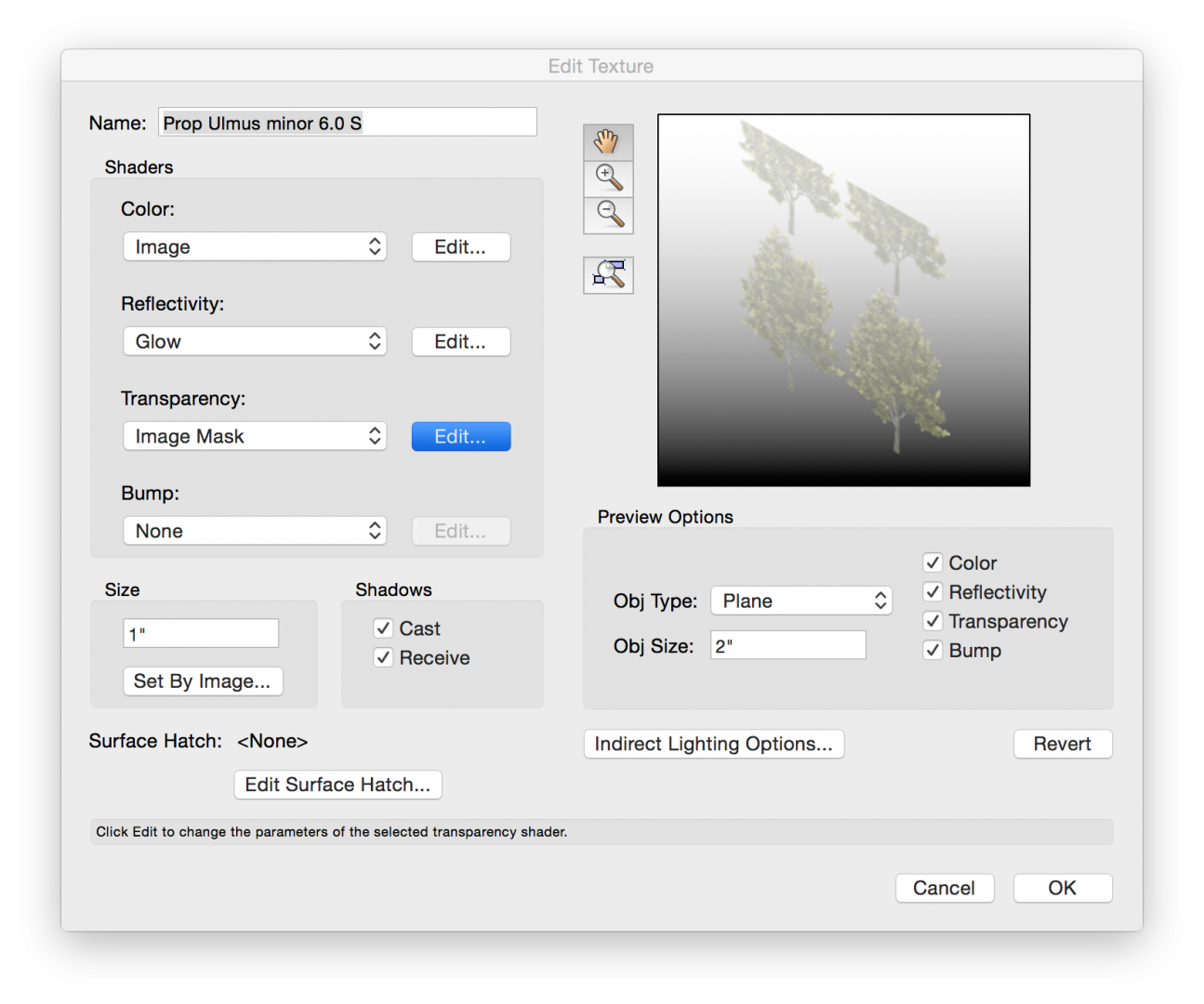
Task: Toggle the Receive shadows checkbox
Action: [x=383, y=657]
